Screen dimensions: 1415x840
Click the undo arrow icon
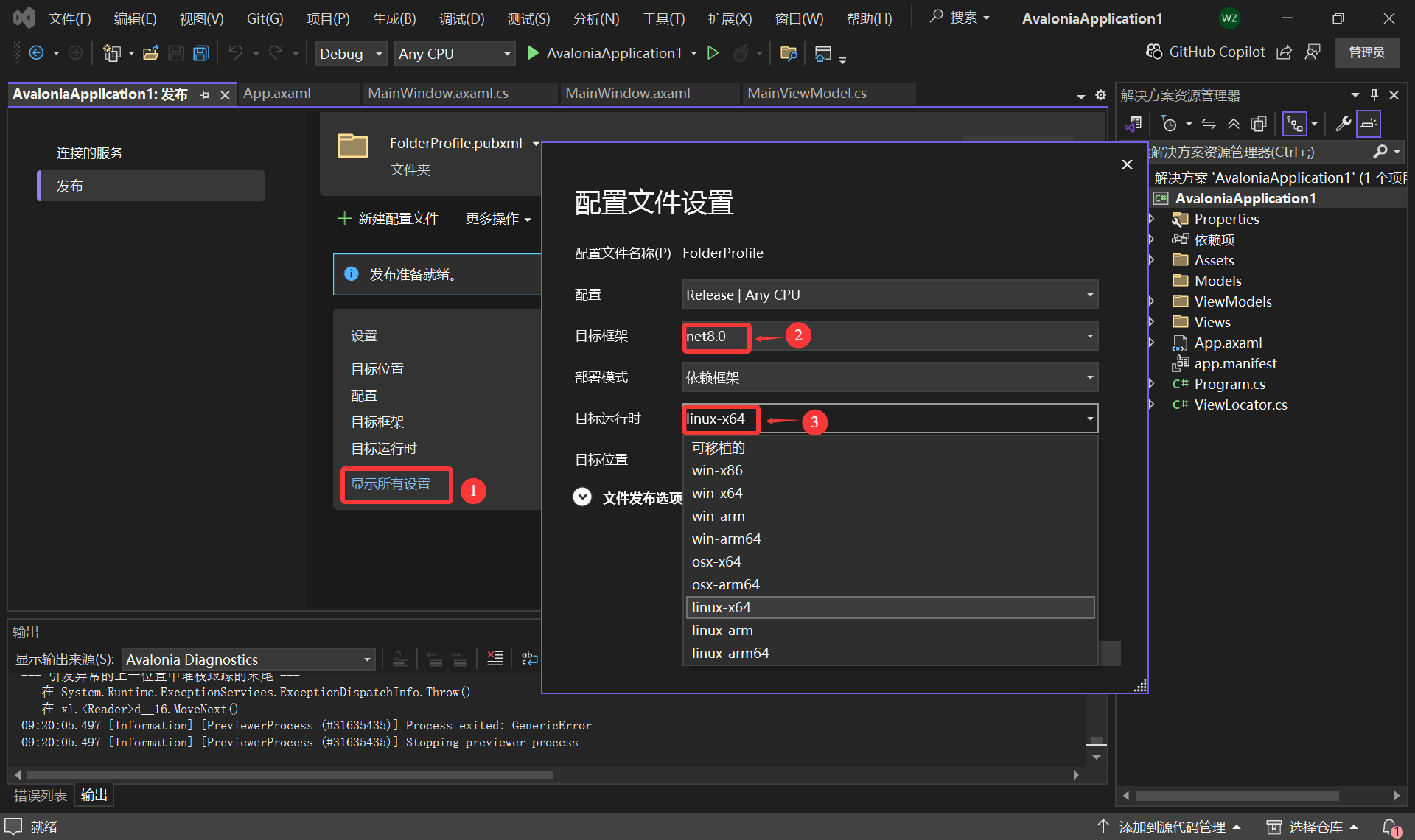[236, 53]
